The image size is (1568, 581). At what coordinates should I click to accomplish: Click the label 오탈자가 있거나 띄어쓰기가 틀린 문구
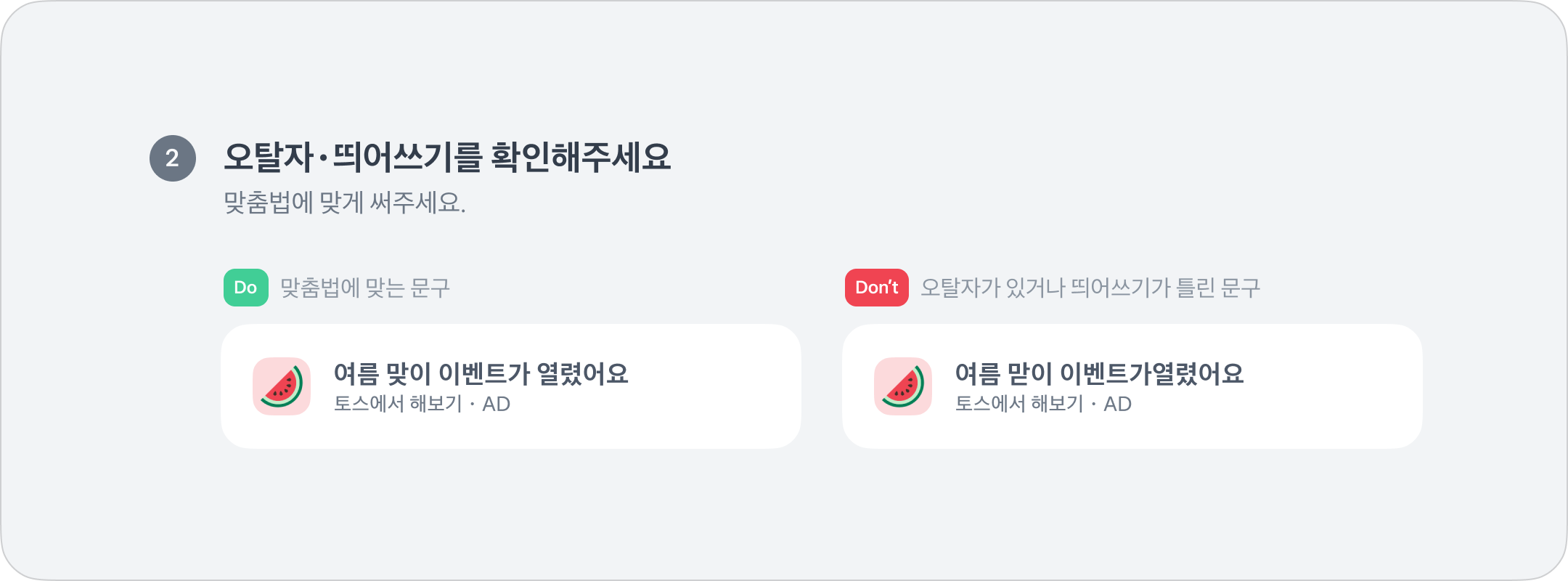(x=1090, y=288)
